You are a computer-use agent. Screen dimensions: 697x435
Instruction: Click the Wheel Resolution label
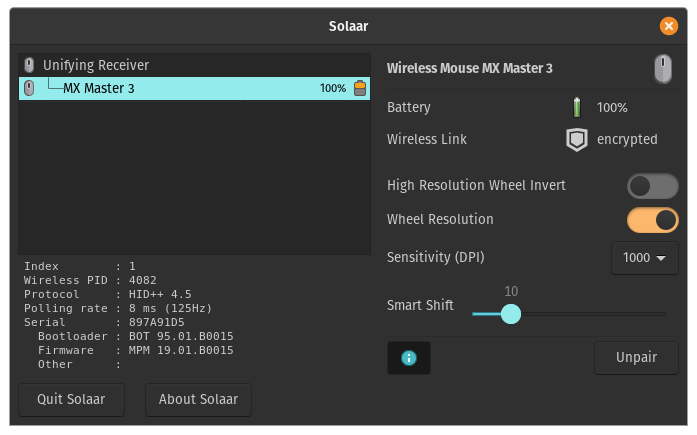point(440,219)
